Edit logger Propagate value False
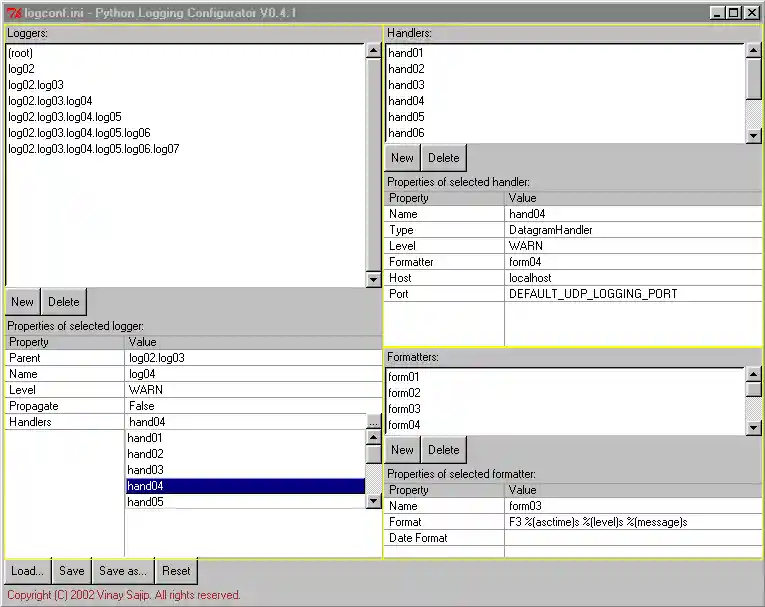Viewport: 765px width, 607px height. pyautogui.click(x=253, y=406)
